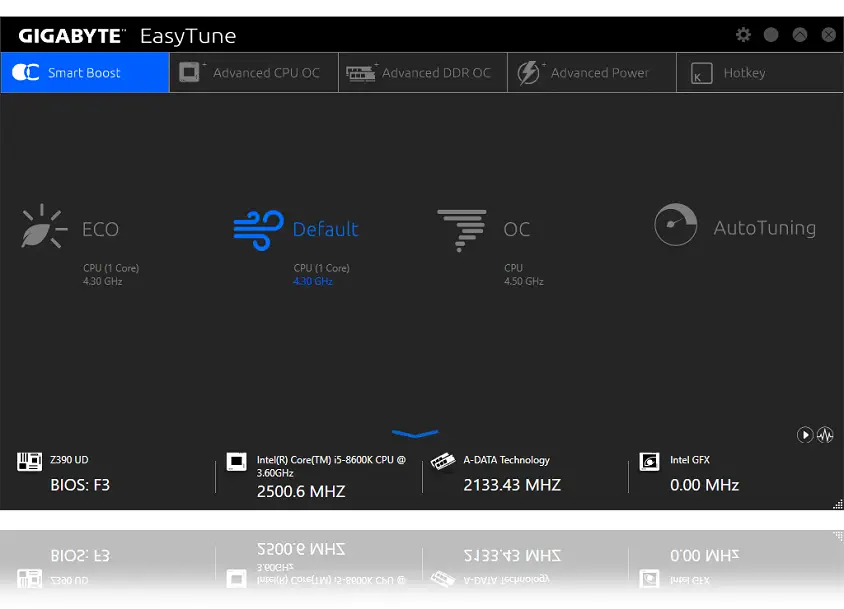Screen dimensions: 844x609
Task: Click the keyboard K icon on Hotkey tab
Action: pyautogui.click(x=701, y=73)
